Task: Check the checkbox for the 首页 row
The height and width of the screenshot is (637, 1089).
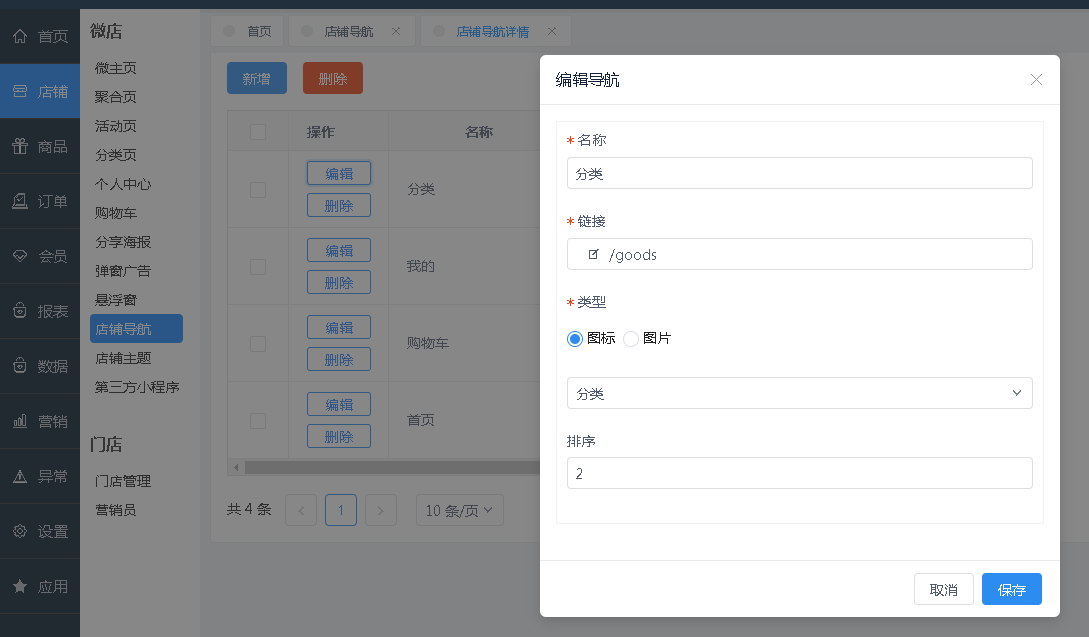Action: (258, 421)
